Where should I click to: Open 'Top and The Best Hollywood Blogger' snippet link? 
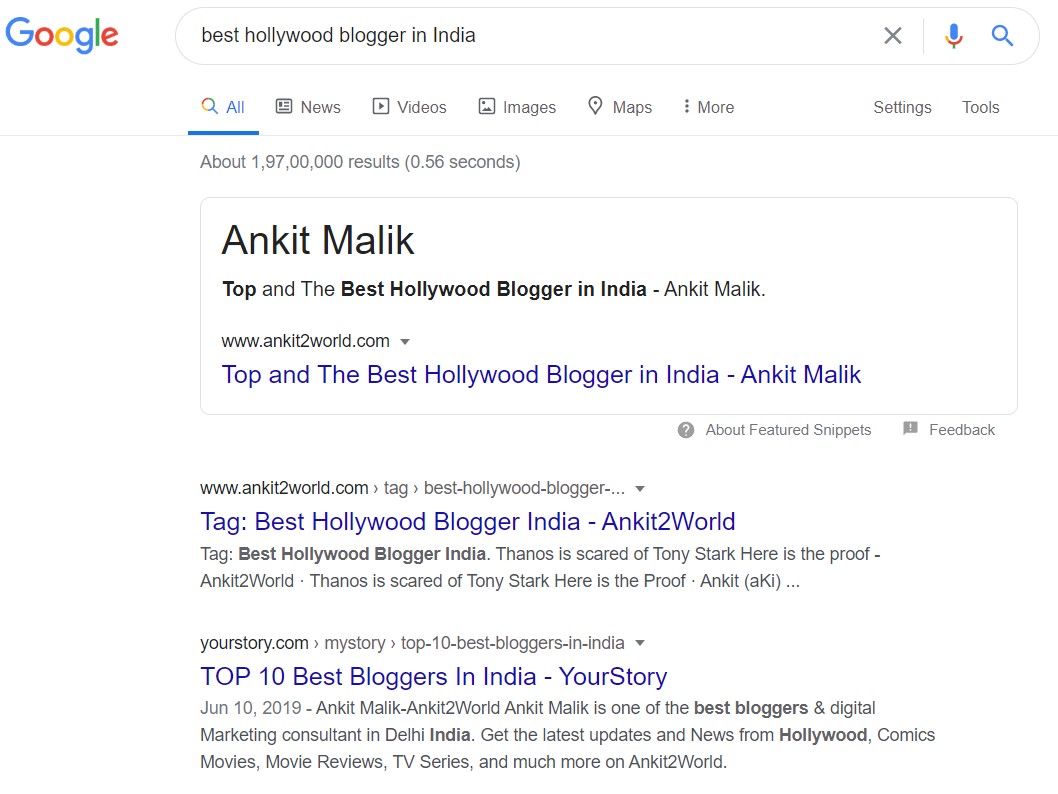click(x=541, y=374)
